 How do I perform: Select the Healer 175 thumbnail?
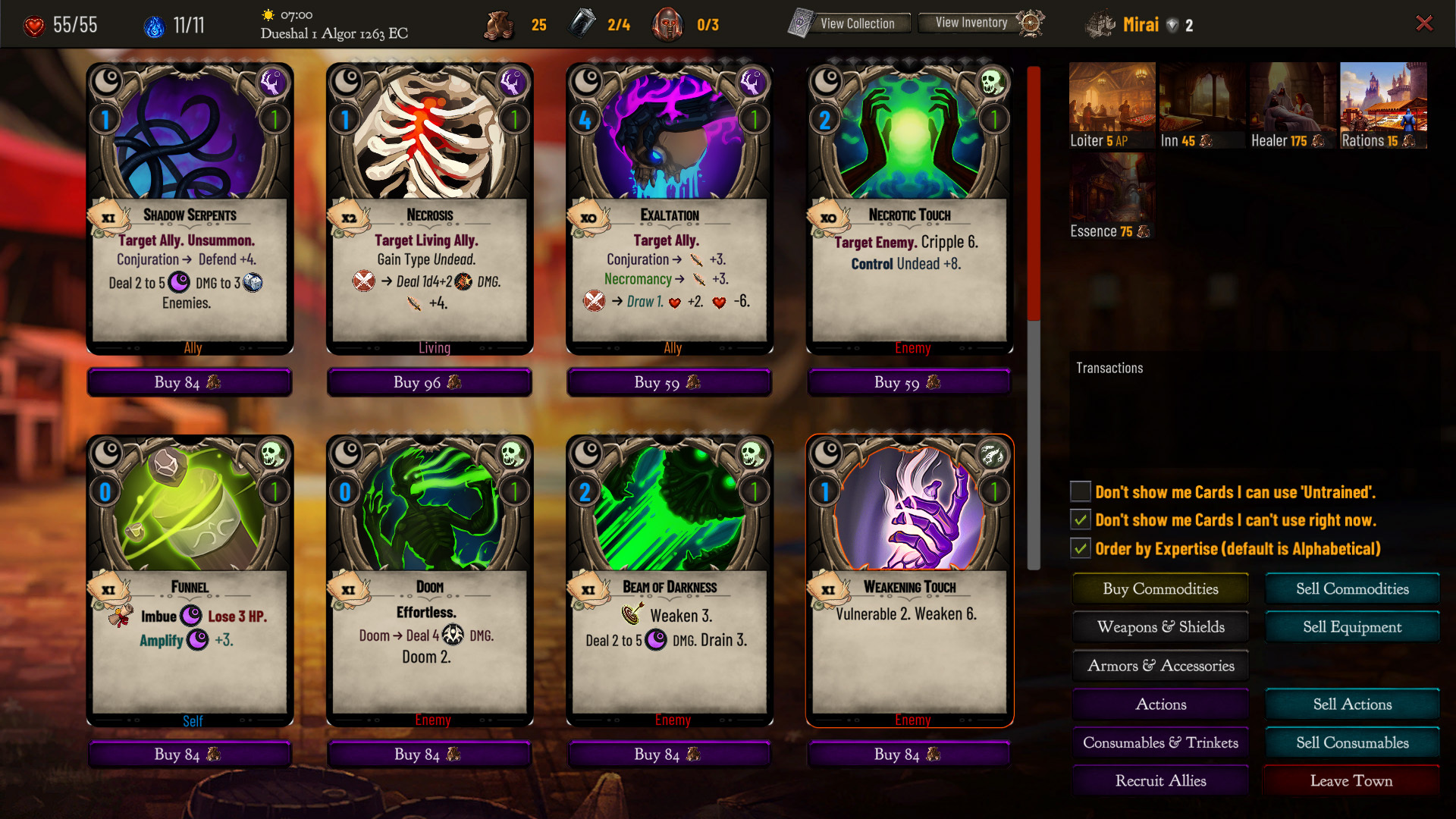point(1292,105)
